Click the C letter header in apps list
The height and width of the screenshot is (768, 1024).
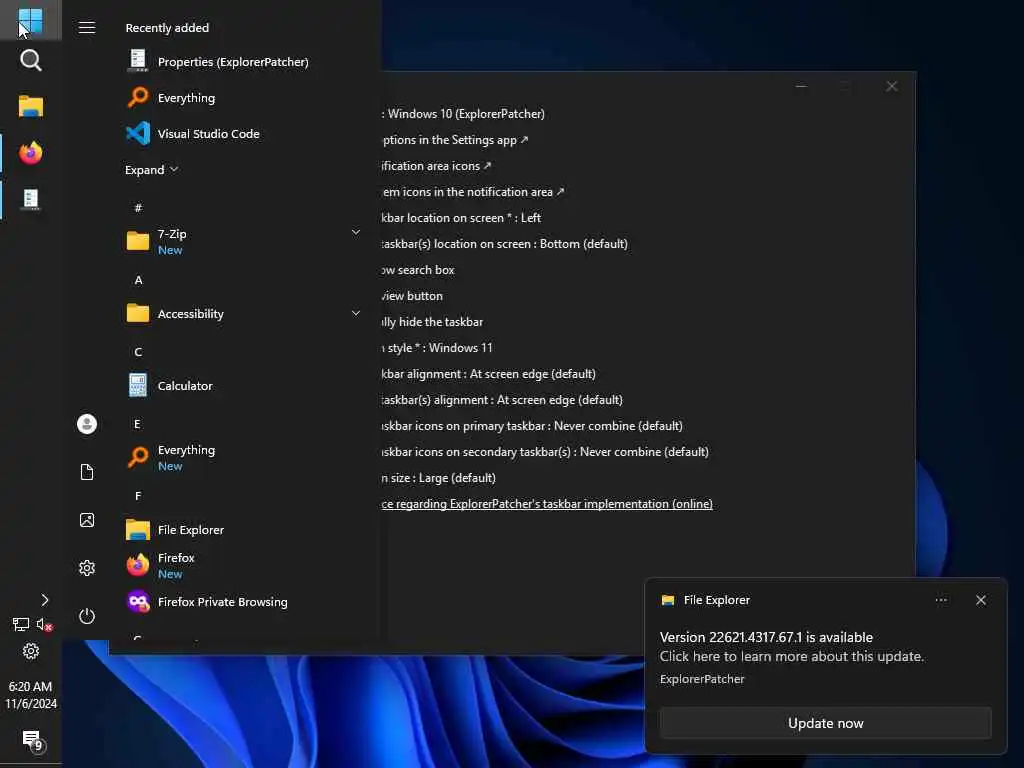[x=138, y=351]
